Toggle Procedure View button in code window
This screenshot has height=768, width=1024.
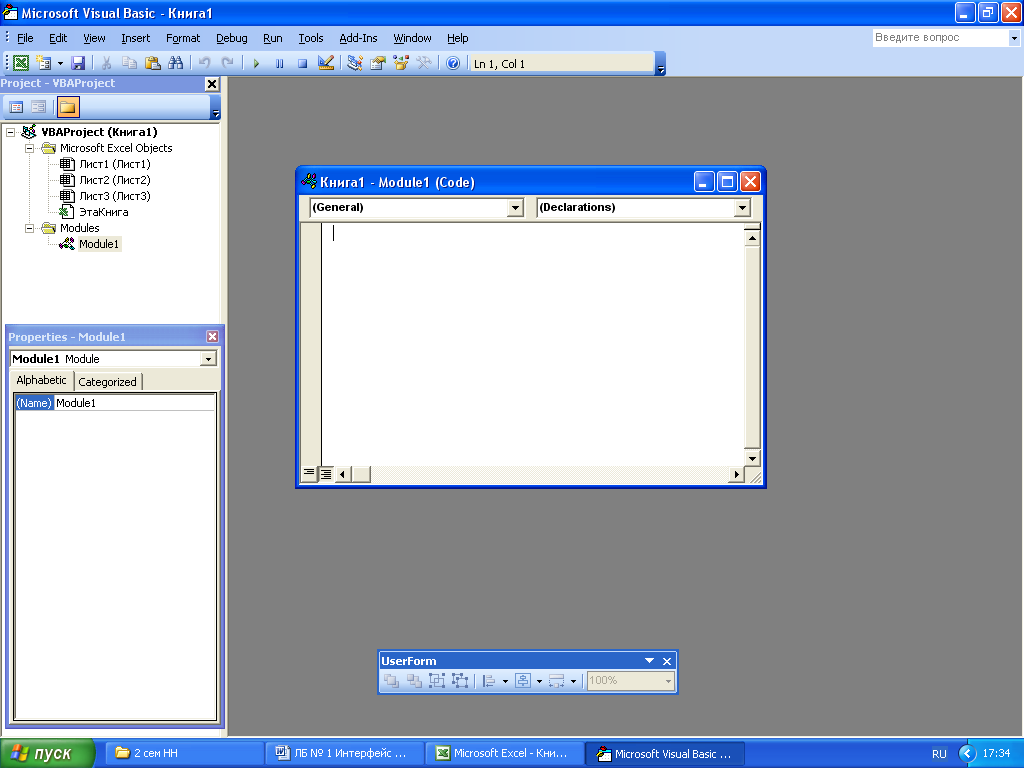(309, 473)
